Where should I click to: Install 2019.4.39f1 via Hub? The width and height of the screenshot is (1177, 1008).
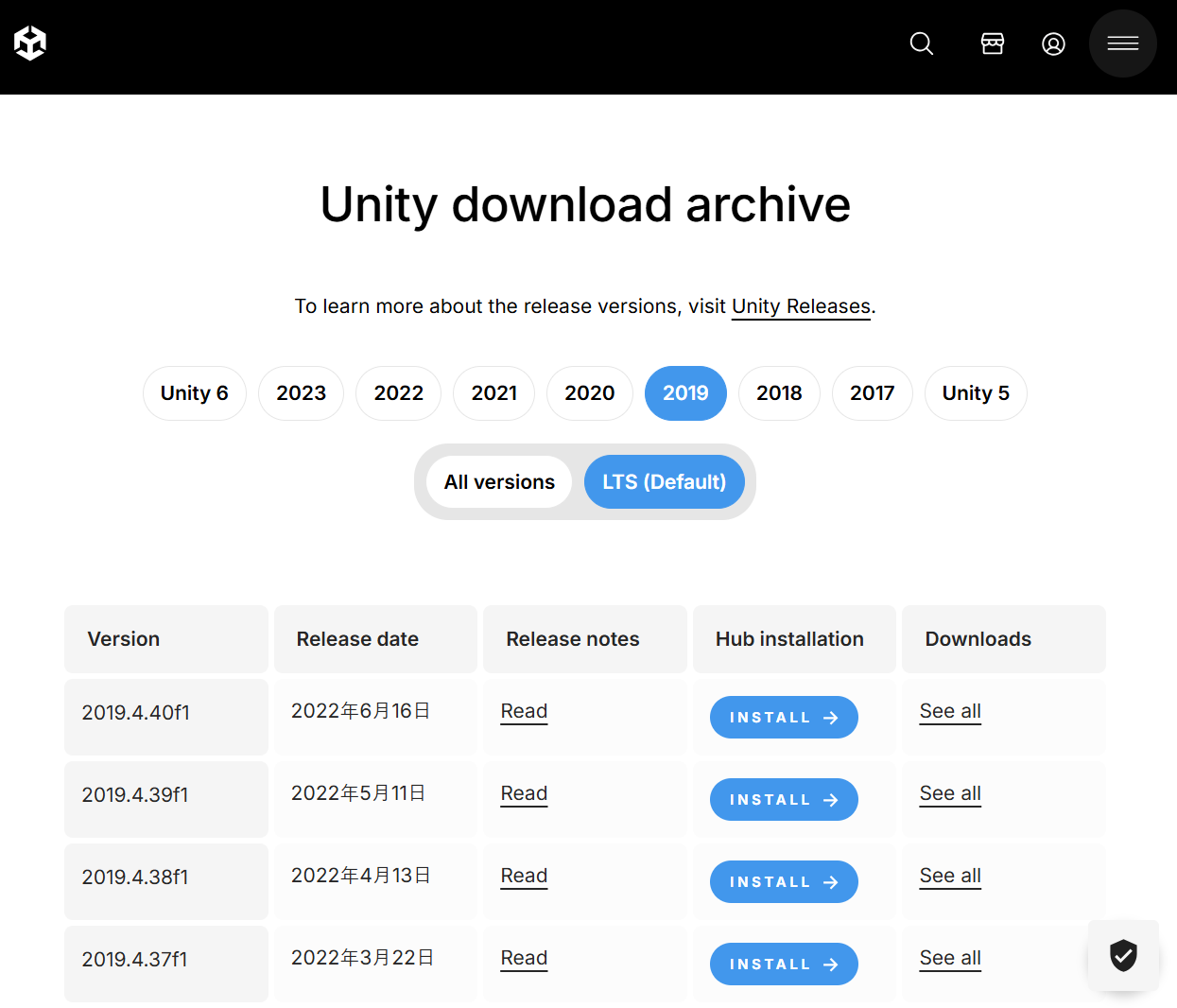coord(784,800)
